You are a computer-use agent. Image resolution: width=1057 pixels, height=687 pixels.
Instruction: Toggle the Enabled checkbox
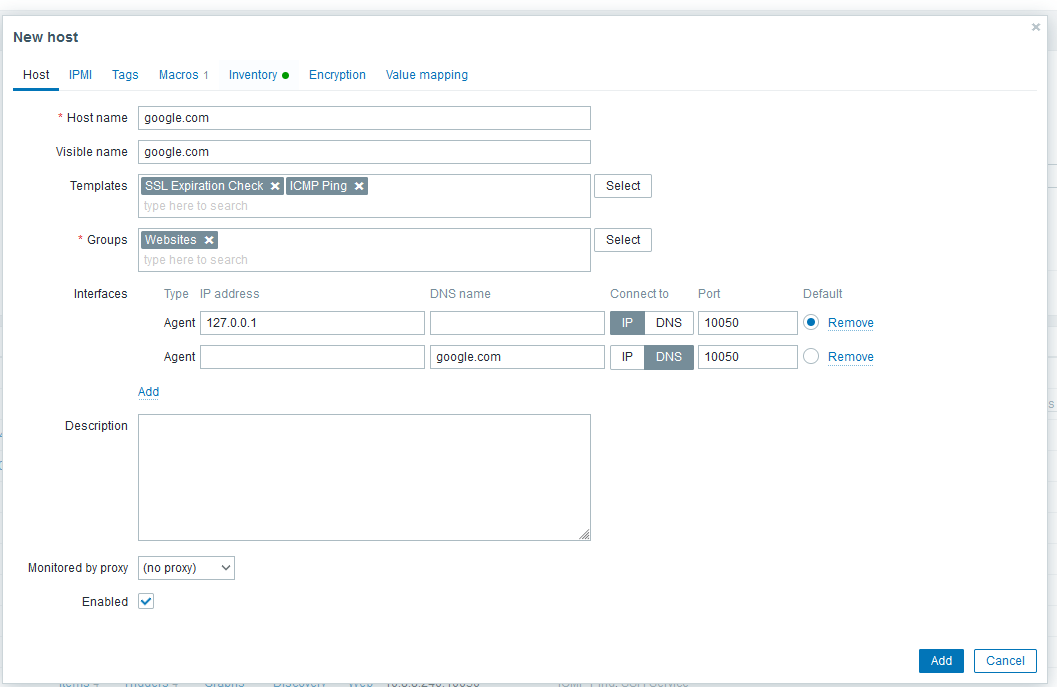click(146, 601)
